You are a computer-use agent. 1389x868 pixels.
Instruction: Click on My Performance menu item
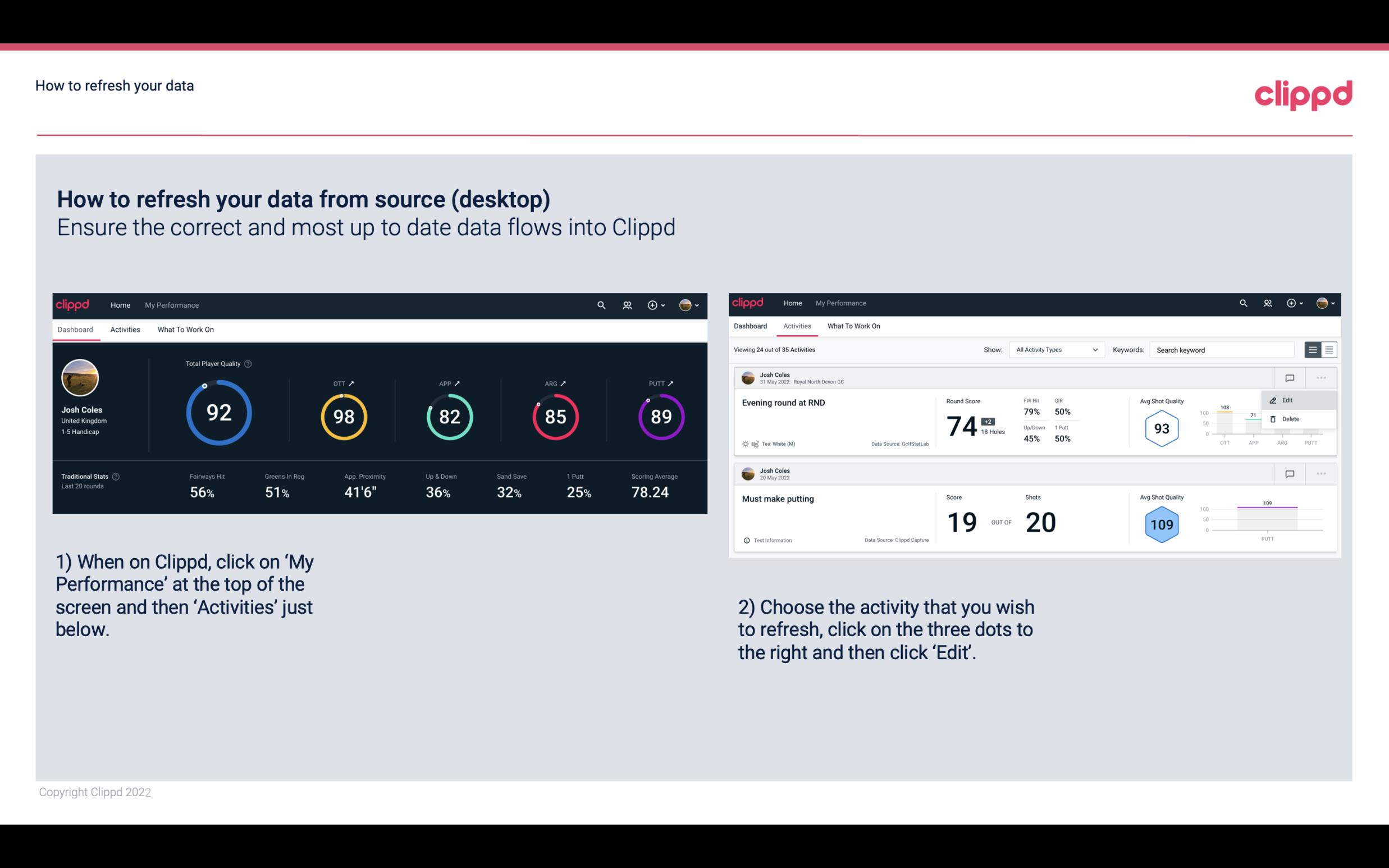point(171,304)
